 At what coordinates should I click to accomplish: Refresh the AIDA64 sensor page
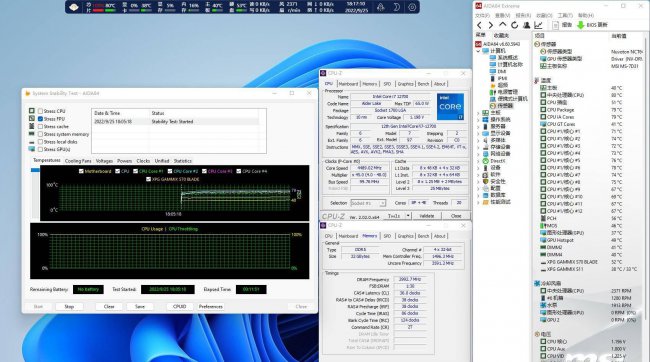[x=514, y=25]
